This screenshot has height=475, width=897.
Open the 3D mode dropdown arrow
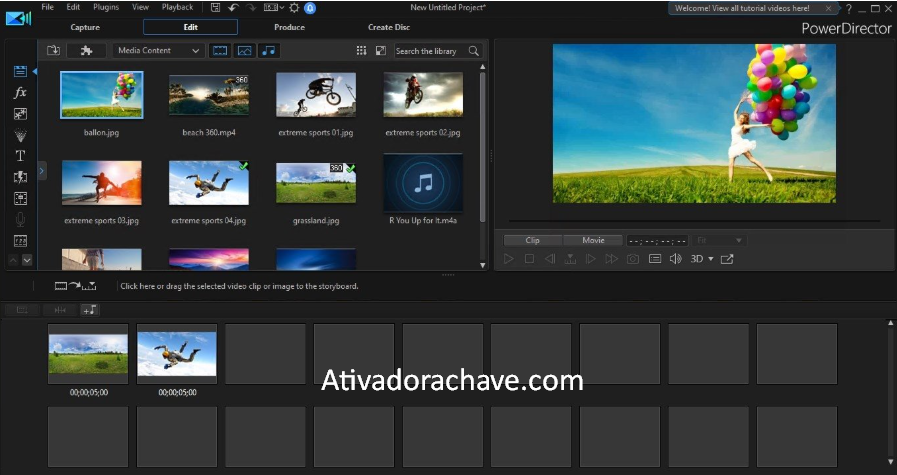coord(711,259)
